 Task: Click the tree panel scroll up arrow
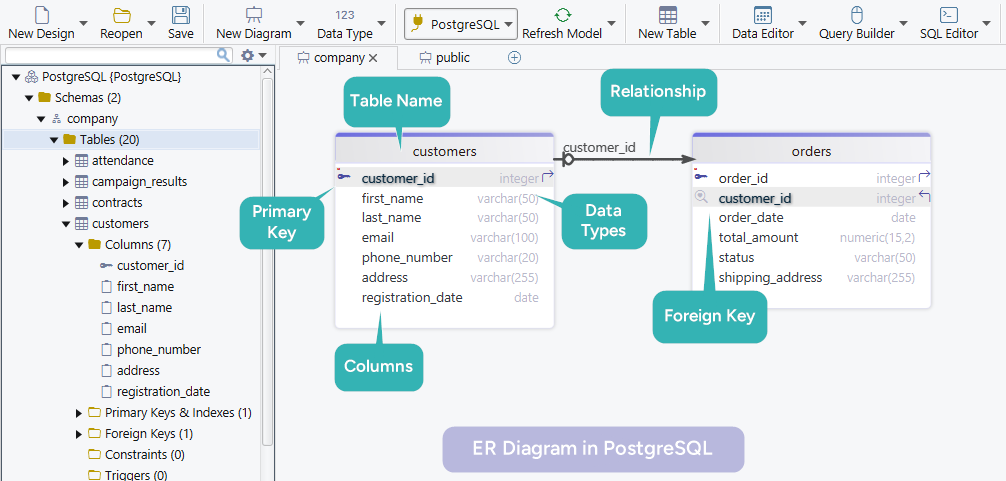(268, 72)
